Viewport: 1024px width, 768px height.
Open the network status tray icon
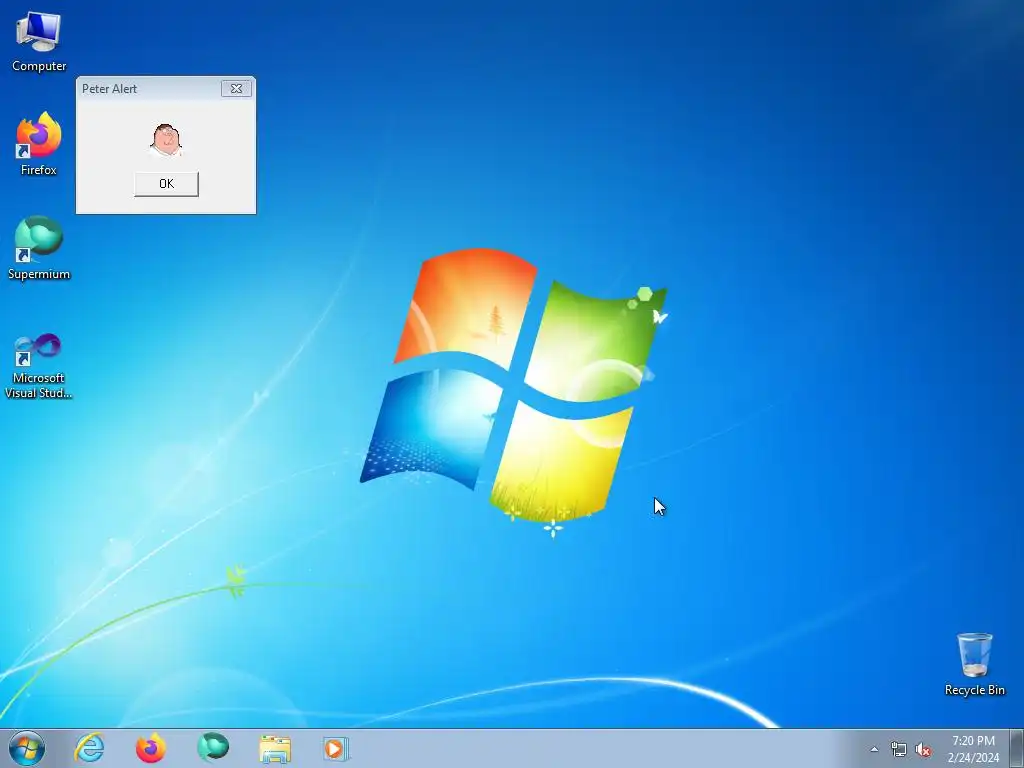point(899,749)
